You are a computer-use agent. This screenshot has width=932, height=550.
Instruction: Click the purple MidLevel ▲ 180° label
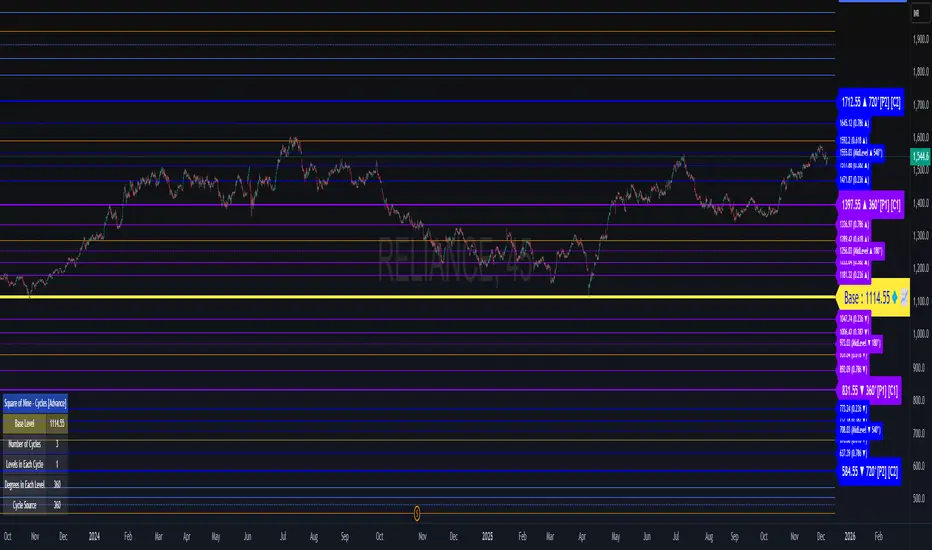point(861,251)
